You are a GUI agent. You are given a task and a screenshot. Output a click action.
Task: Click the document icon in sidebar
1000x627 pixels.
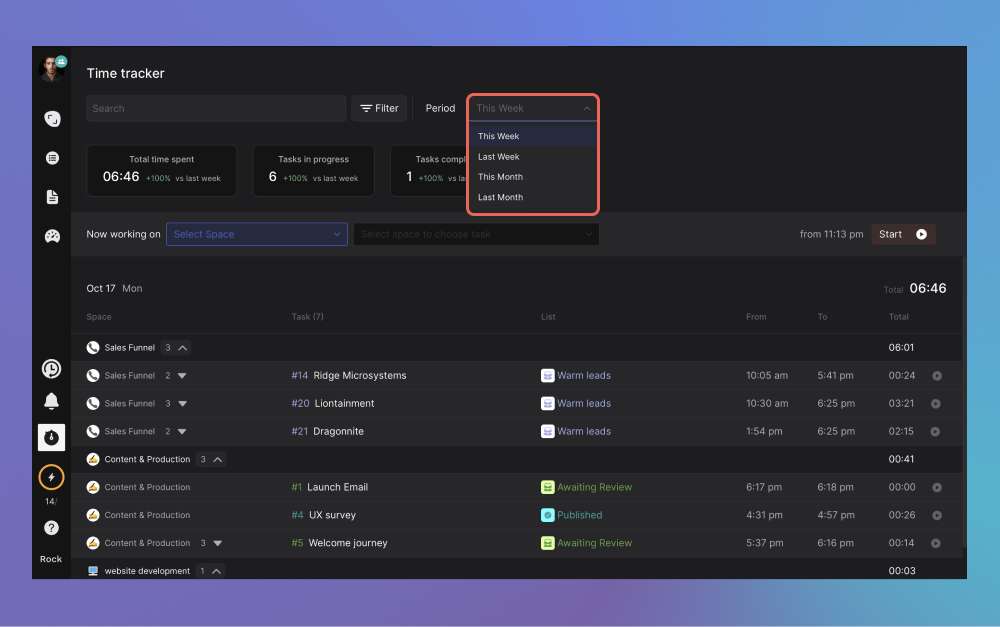(x=52, y=197)
